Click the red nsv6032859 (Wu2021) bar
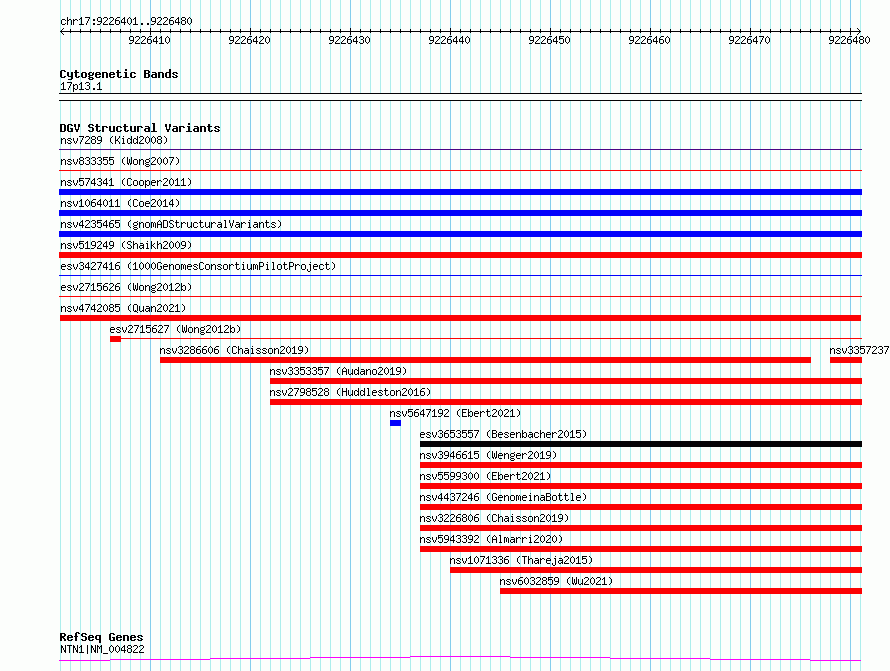 (x=681, y=591)
